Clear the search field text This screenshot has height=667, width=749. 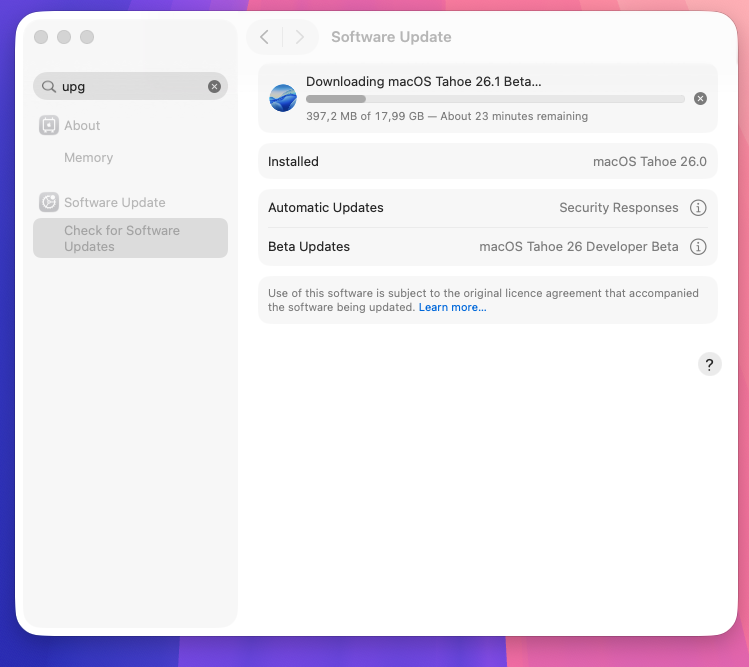point(214,86)
